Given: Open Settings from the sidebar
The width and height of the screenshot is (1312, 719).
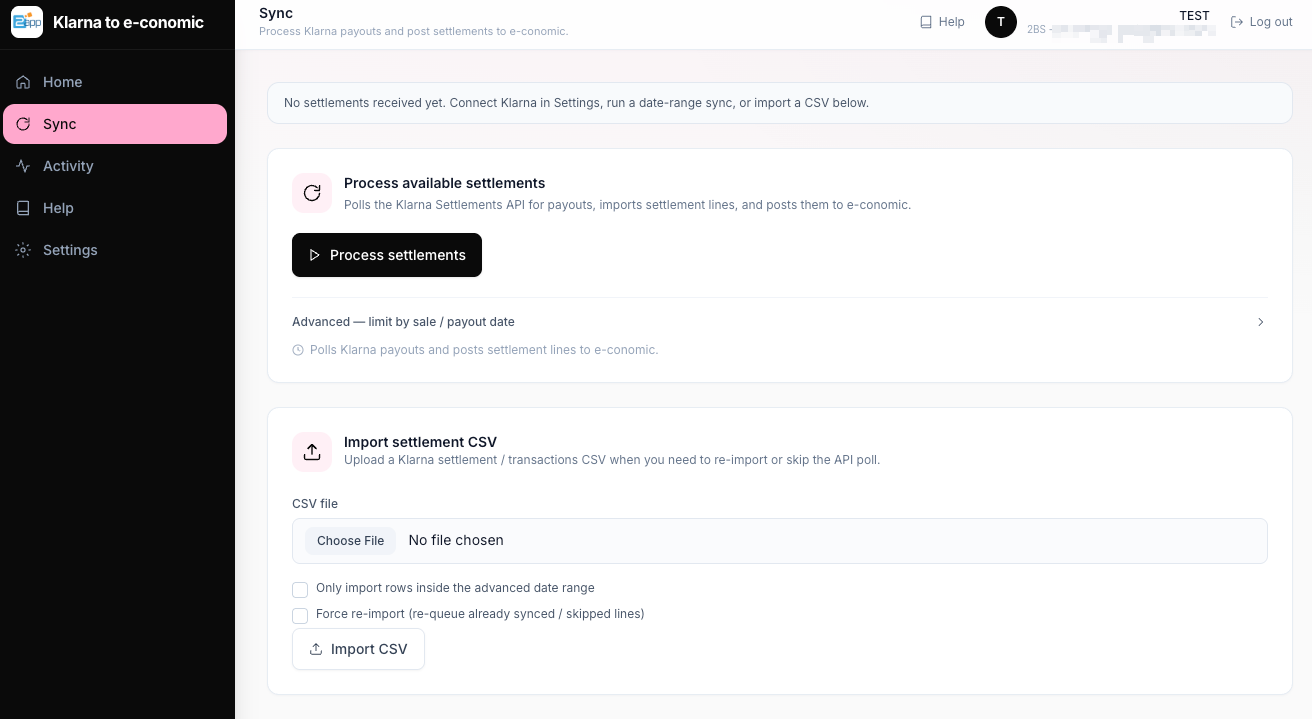Looking at the screenshot, I should (115, 250).
